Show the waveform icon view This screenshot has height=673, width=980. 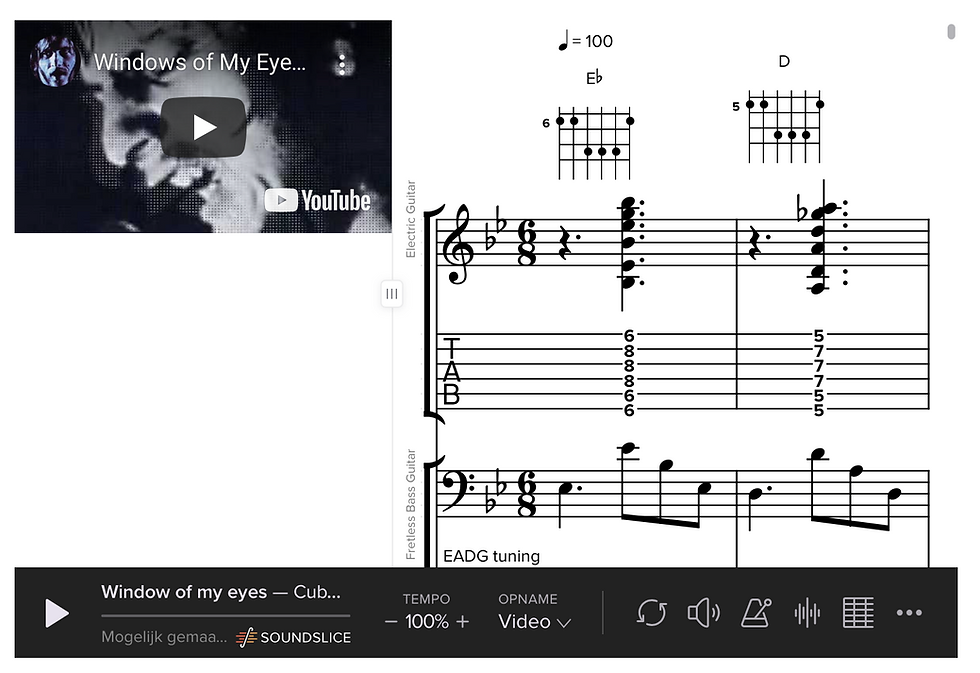tap(807, 613)
